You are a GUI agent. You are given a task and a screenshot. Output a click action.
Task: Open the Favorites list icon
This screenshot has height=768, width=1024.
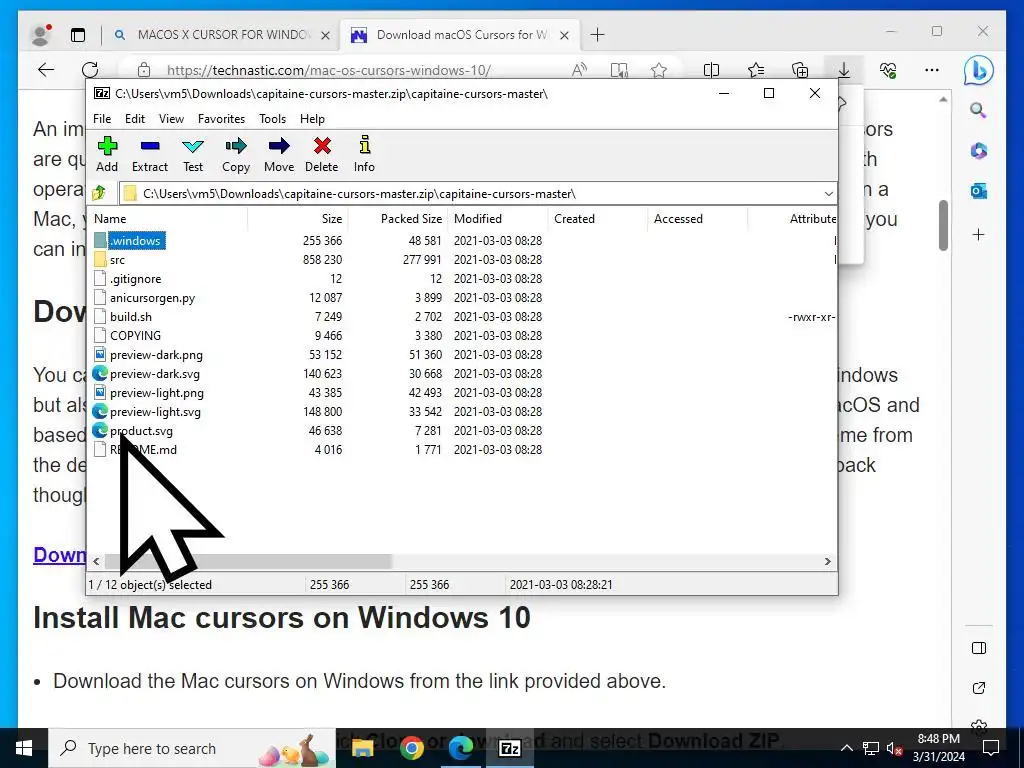[x=756, y=70]
